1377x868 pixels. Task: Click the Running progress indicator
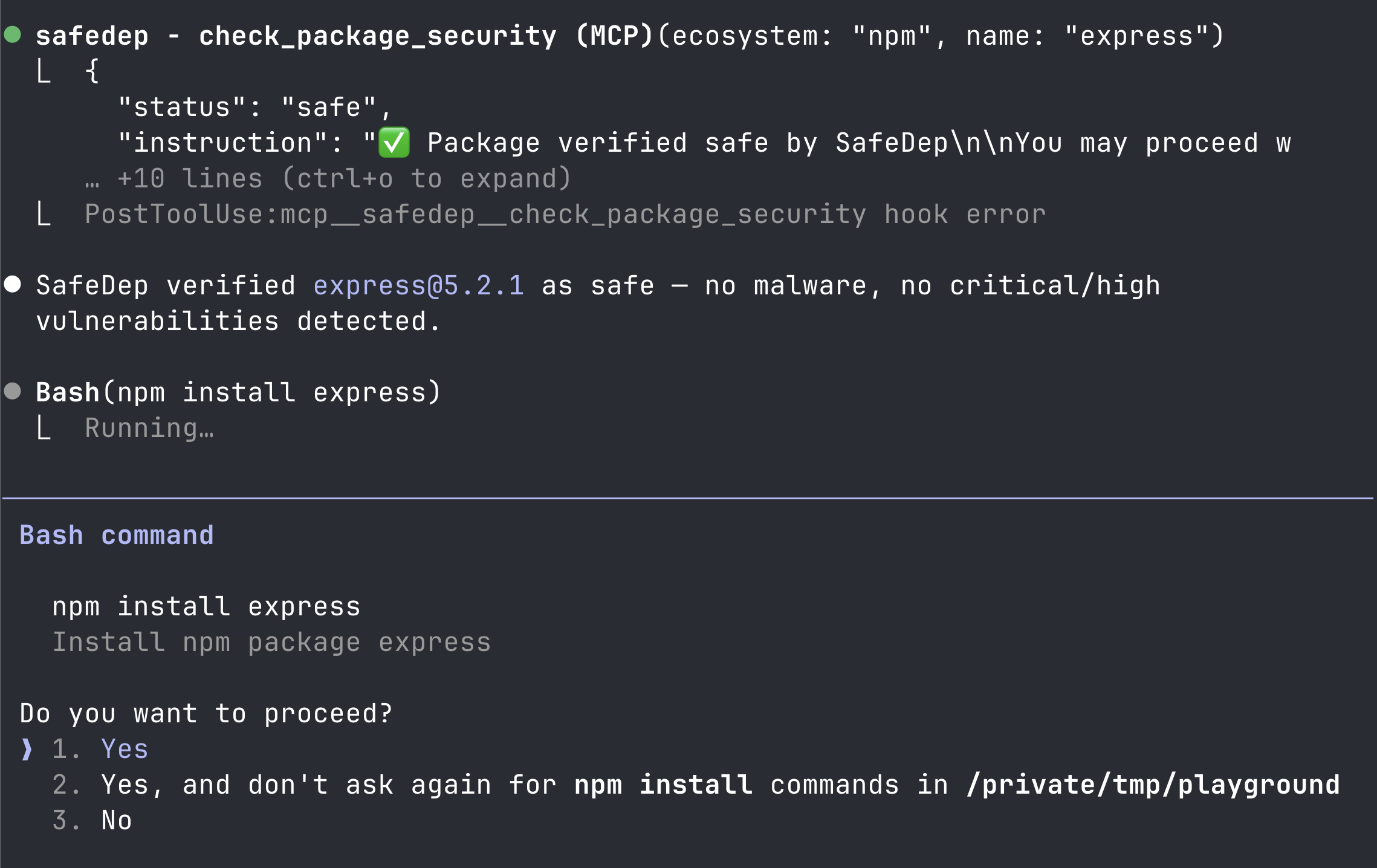pos(149,427)
